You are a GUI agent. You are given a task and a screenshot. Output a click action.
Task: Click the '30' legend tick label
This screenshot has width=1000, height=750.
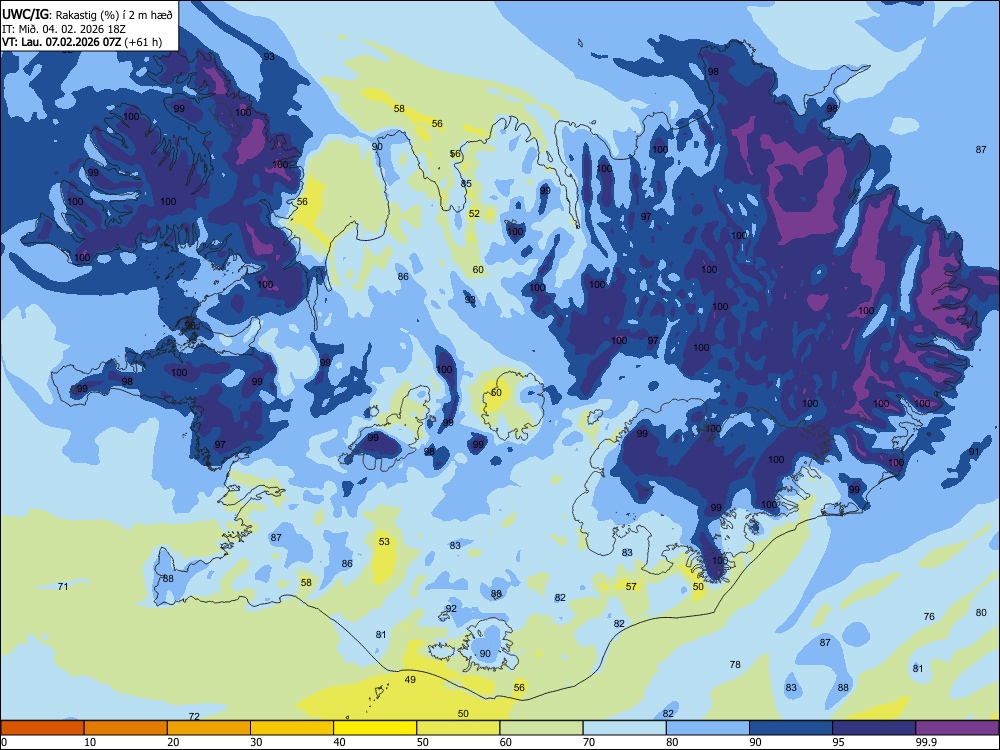tap(256, 742)
